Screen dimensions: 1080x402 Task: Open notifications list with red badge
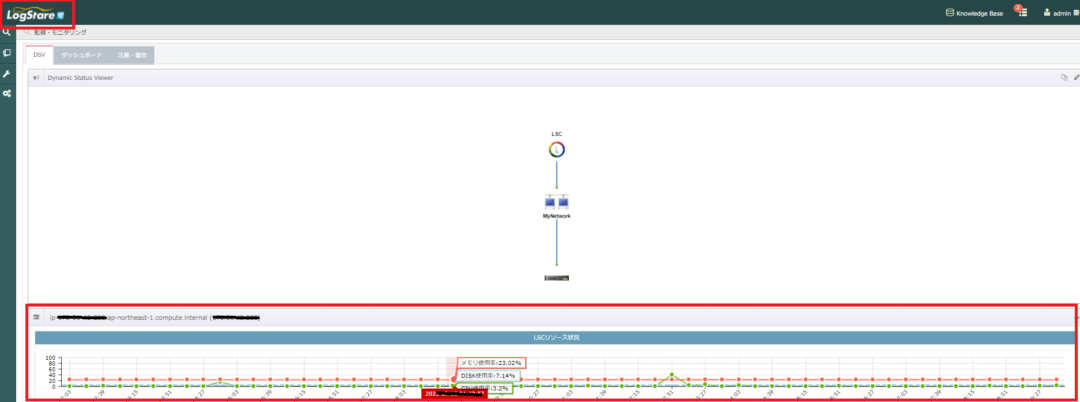click(1022, 13)
